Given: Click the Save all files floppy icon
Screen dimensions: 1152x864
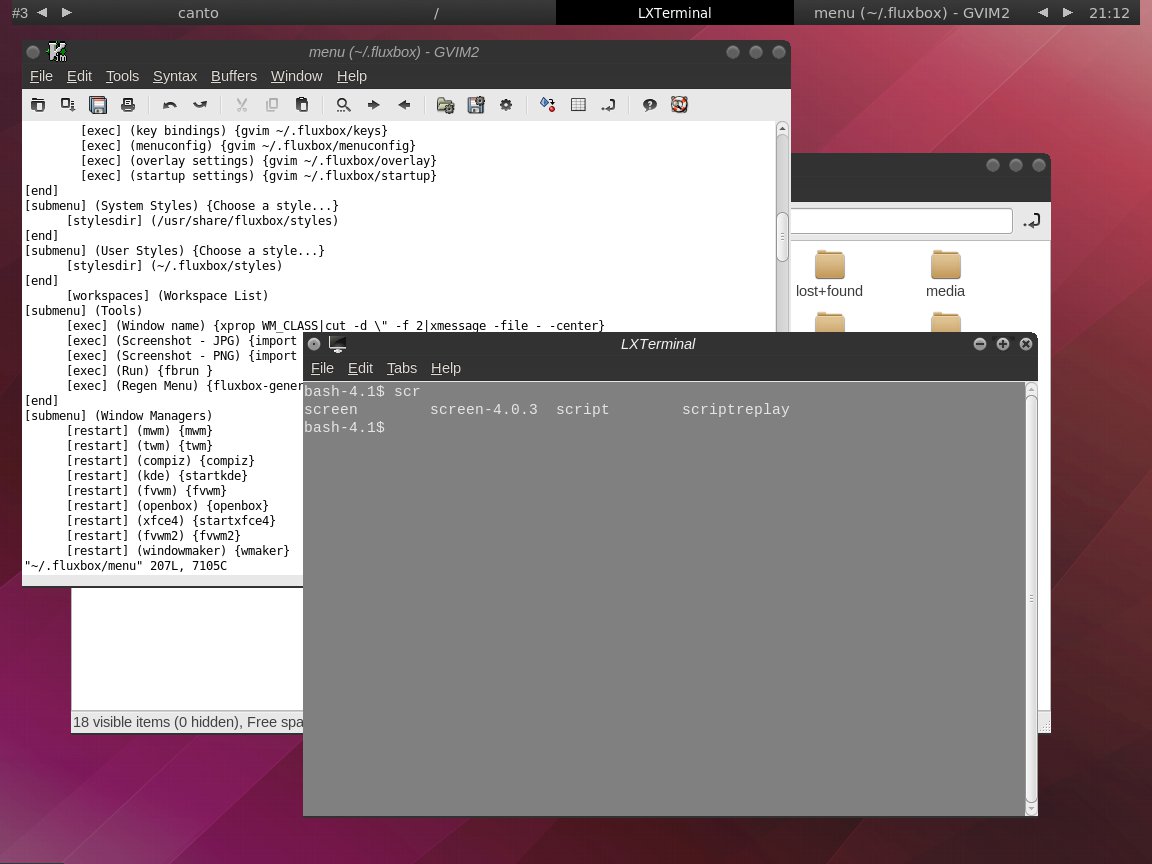Looking at the screenshot, I should pos(98,105).
